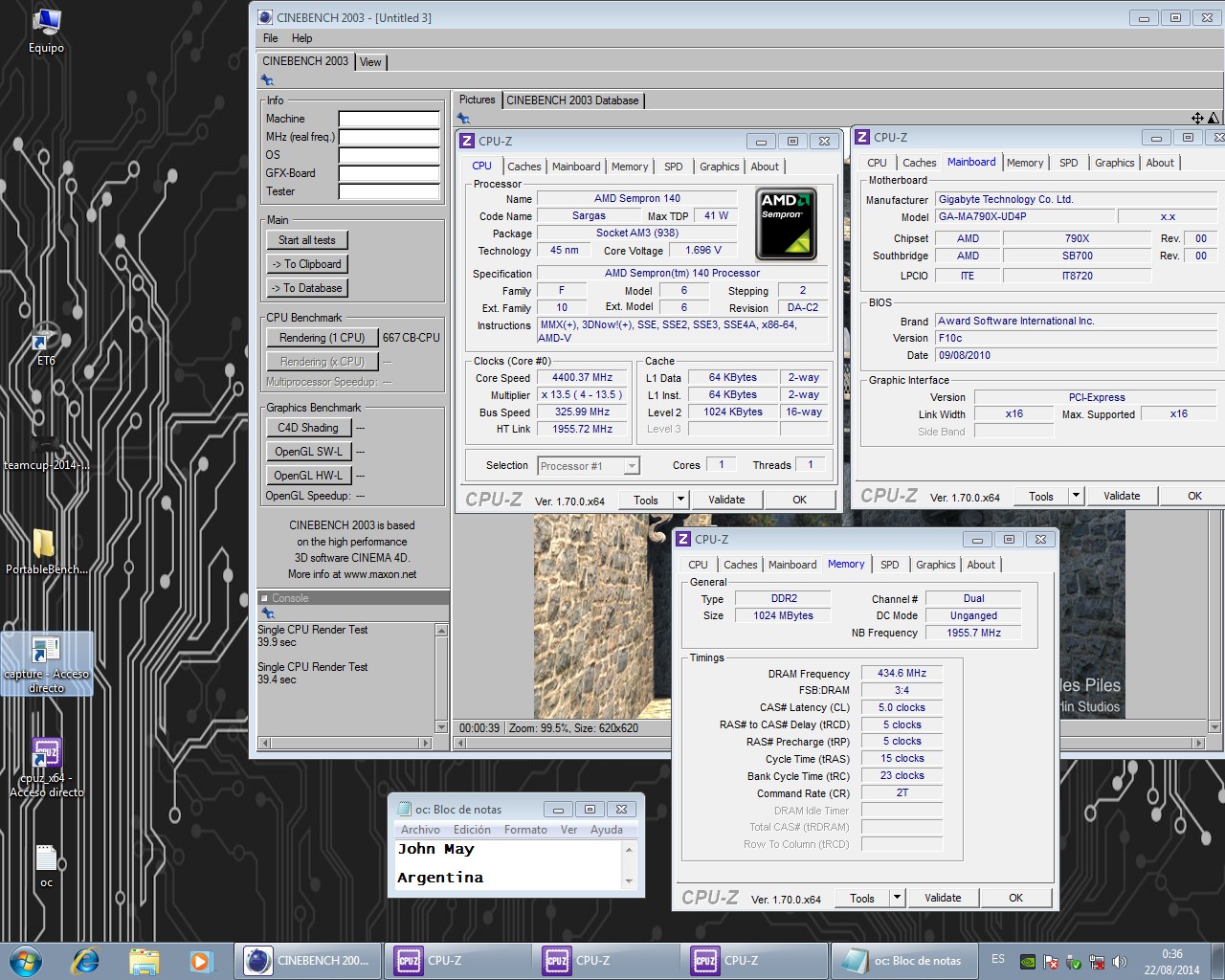Viewport: 1225px width, 980px height.
Task: Open Tools dropdown arrow in Mainboard window
Action: 1076,496
